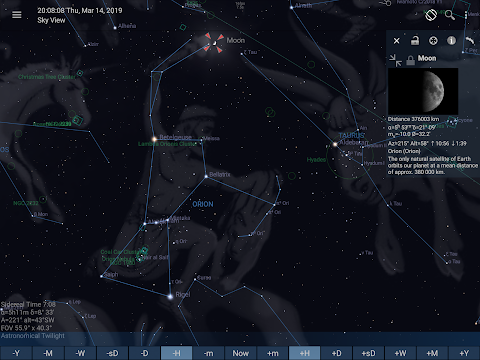Toggle the device orientation sensor mode icon
480x360 pixels.
coord(431,15)
